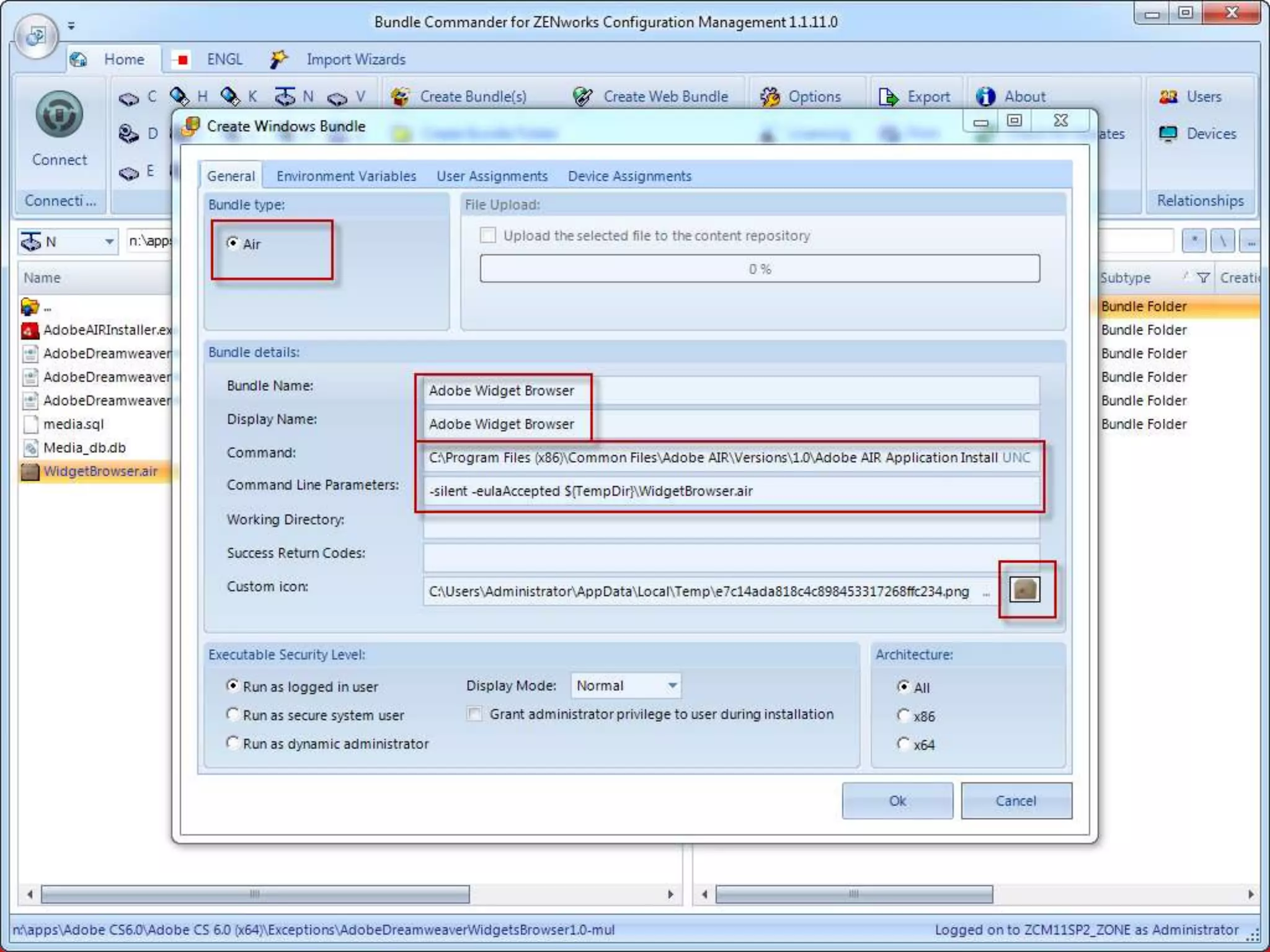The width and height of the screenshot is (1270, 952).
Task: Click the Connect globe icon
Action: pos(59,115)
